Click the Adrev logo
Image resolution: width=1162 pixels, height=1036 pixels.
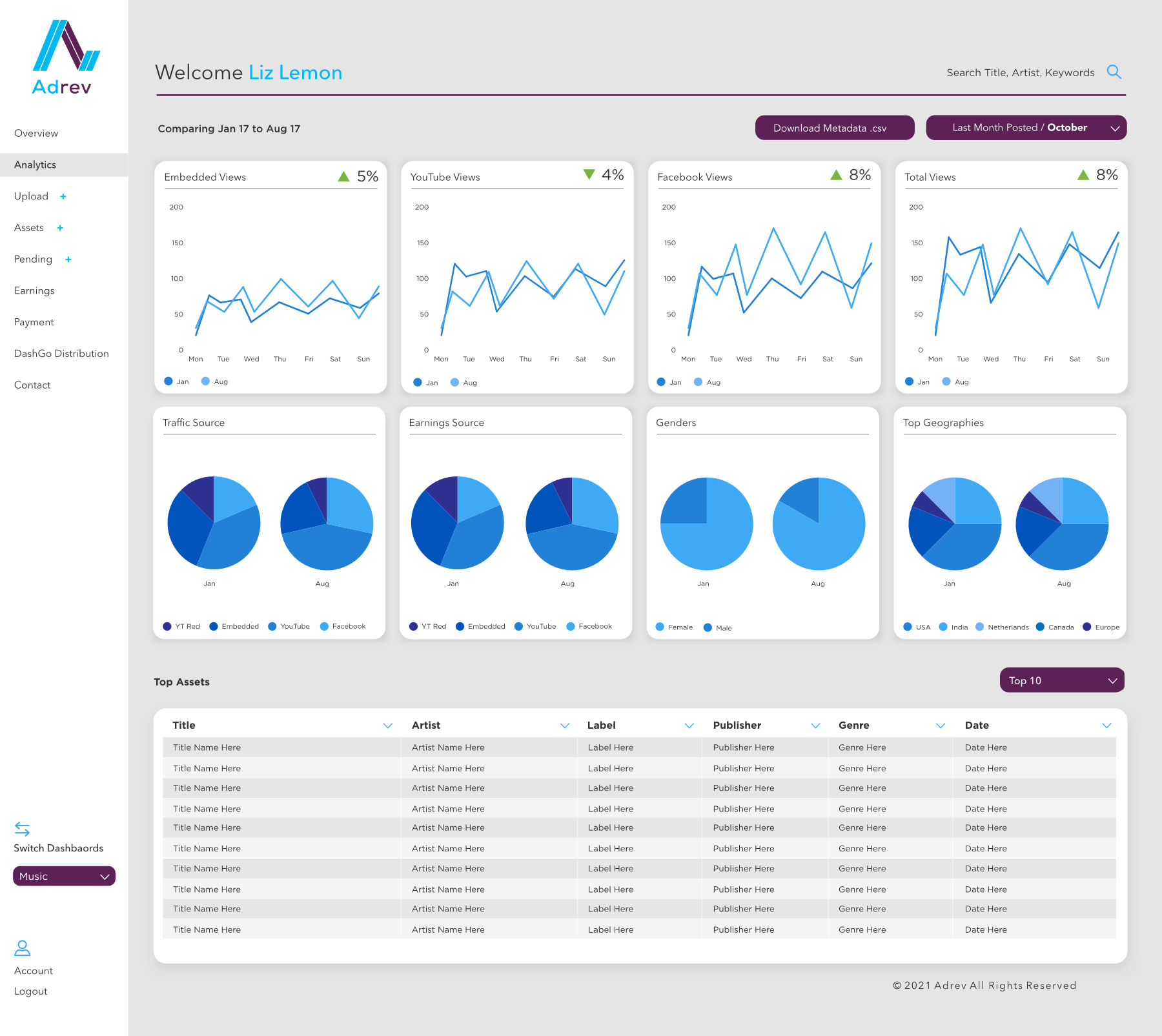tap(64, 57)
